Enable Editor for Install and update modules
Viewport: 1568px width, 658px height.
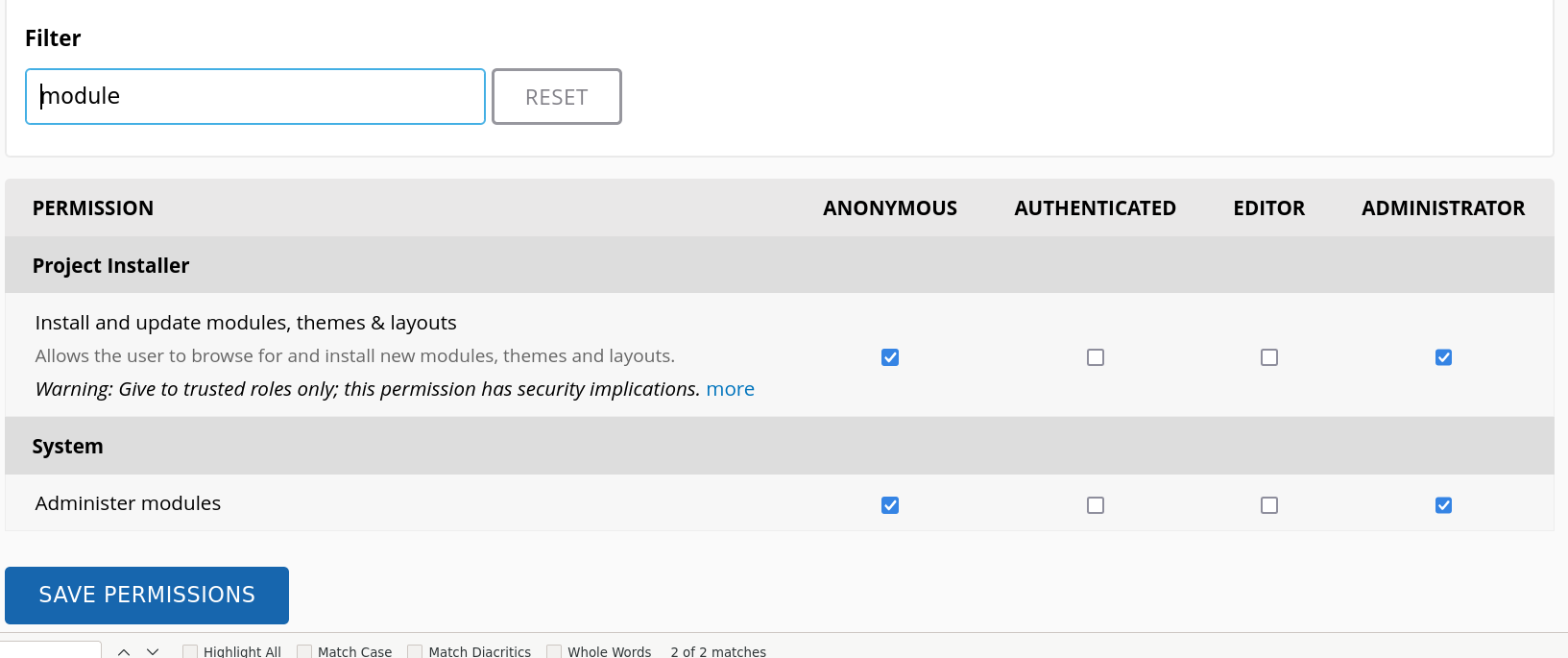tap(1268, 357)
